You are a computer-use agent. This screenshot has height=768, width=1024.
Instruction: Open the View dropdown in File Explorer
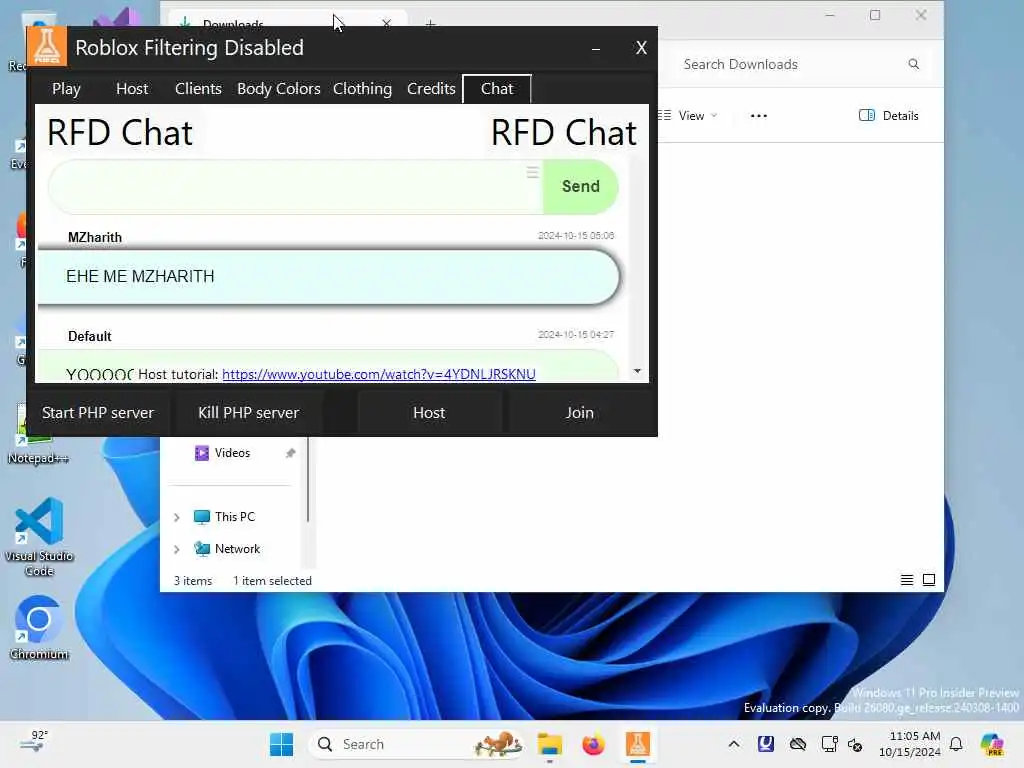689,116
